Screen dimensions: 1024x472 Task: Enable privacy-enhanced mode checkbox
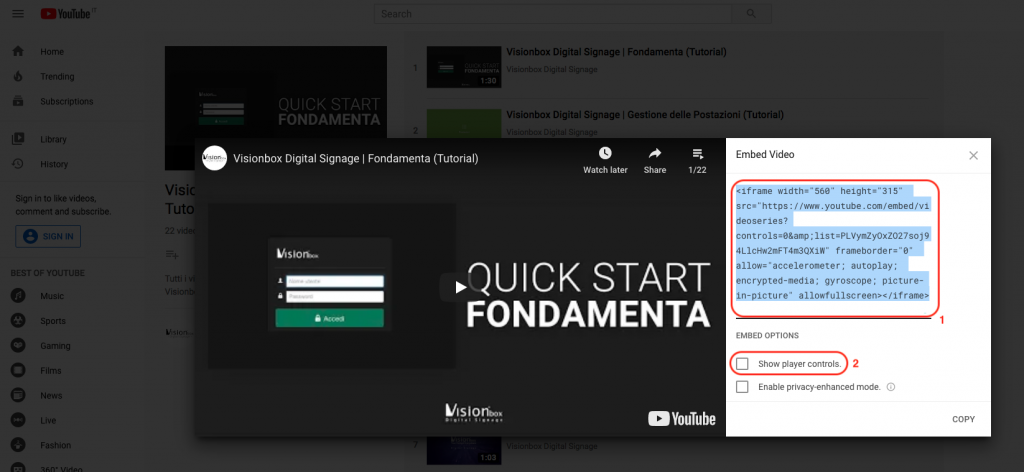coord(742,386)
